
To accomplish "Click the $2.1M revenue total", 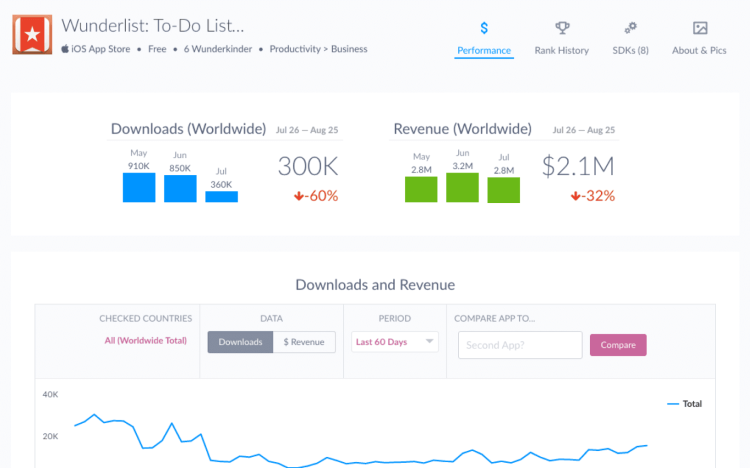I will coord(578,166).
